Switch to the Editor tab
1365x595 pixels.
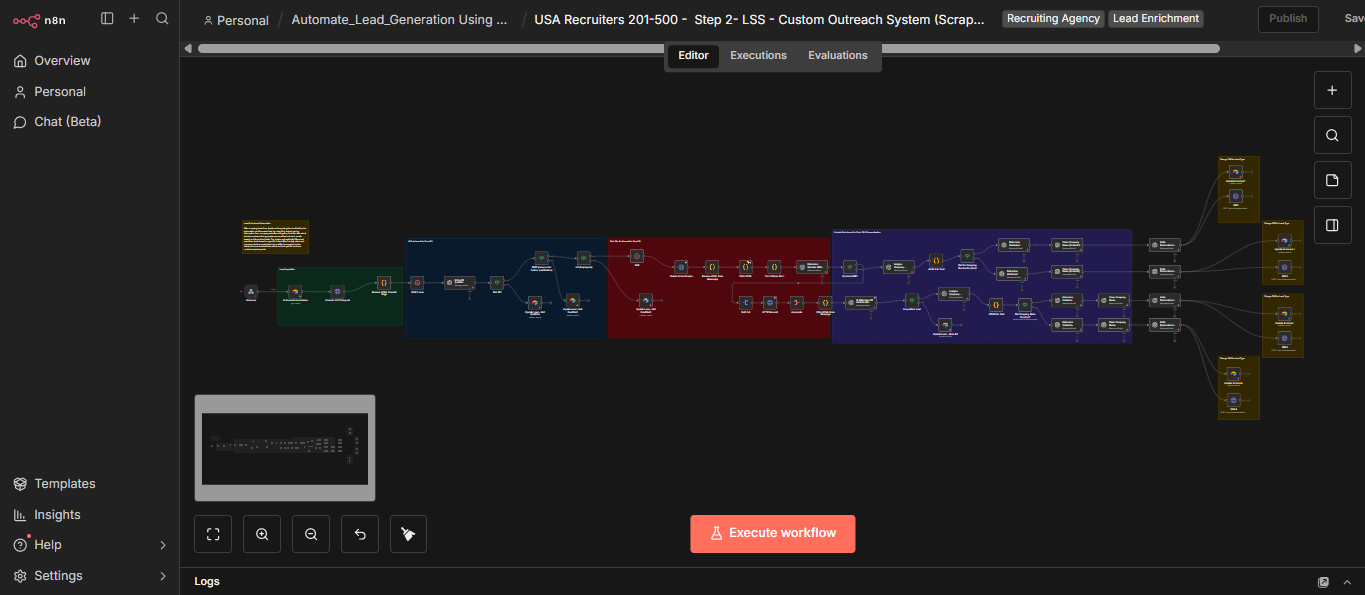tap(693, 56)
